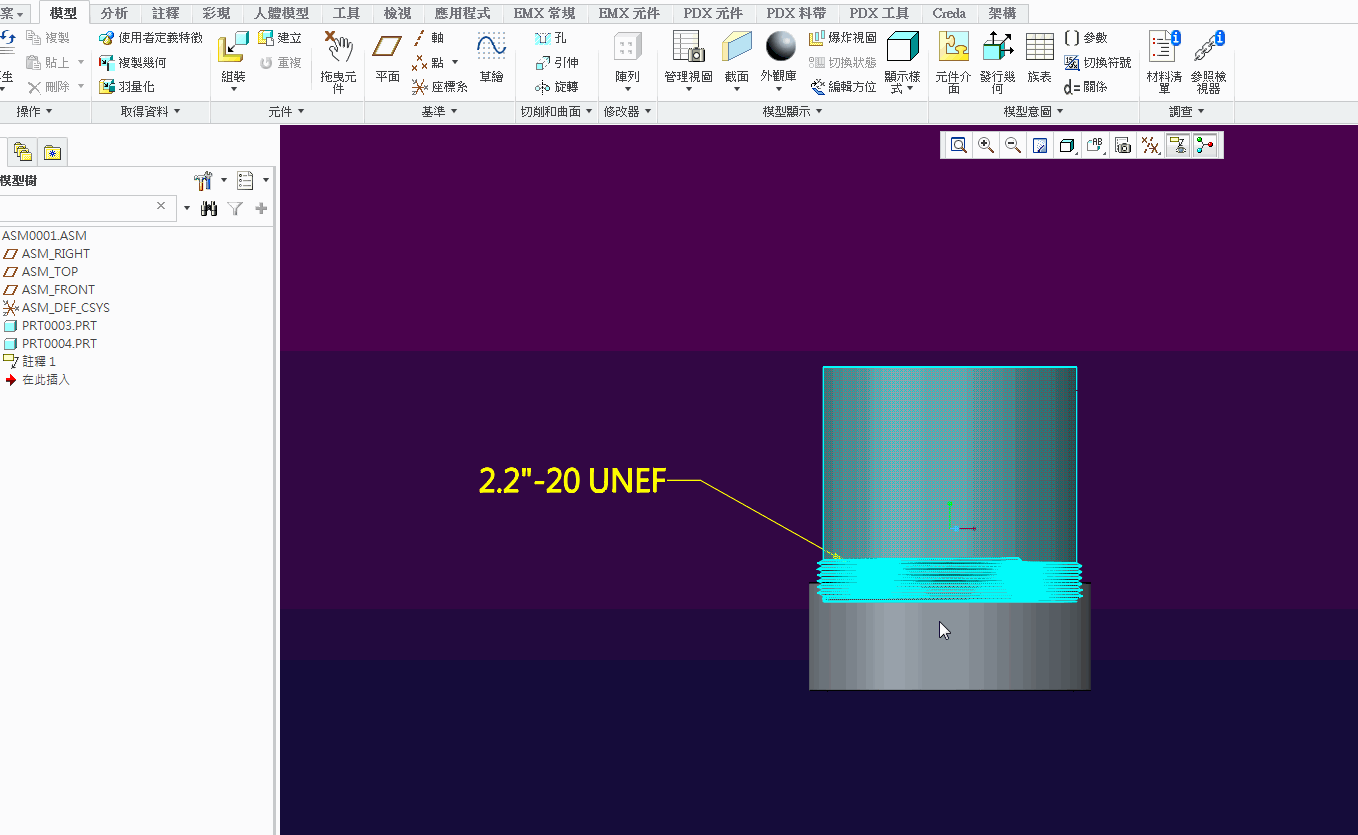Screen dimensions: 1358x835
Task: Switch to the 註釋 (Annotate) ribbon tab
Action: 166,13
